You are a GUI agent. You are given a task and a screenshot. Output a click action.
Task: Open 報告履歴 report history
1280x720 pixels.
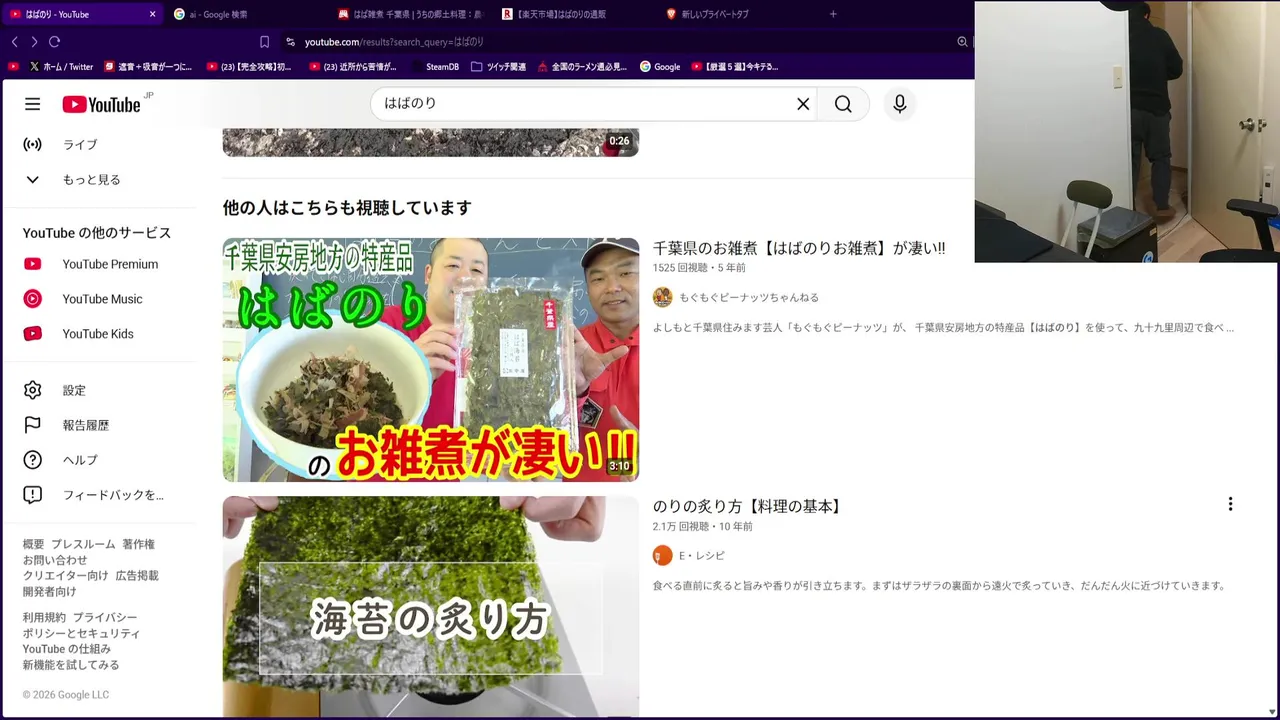click(x=99, y=425)
